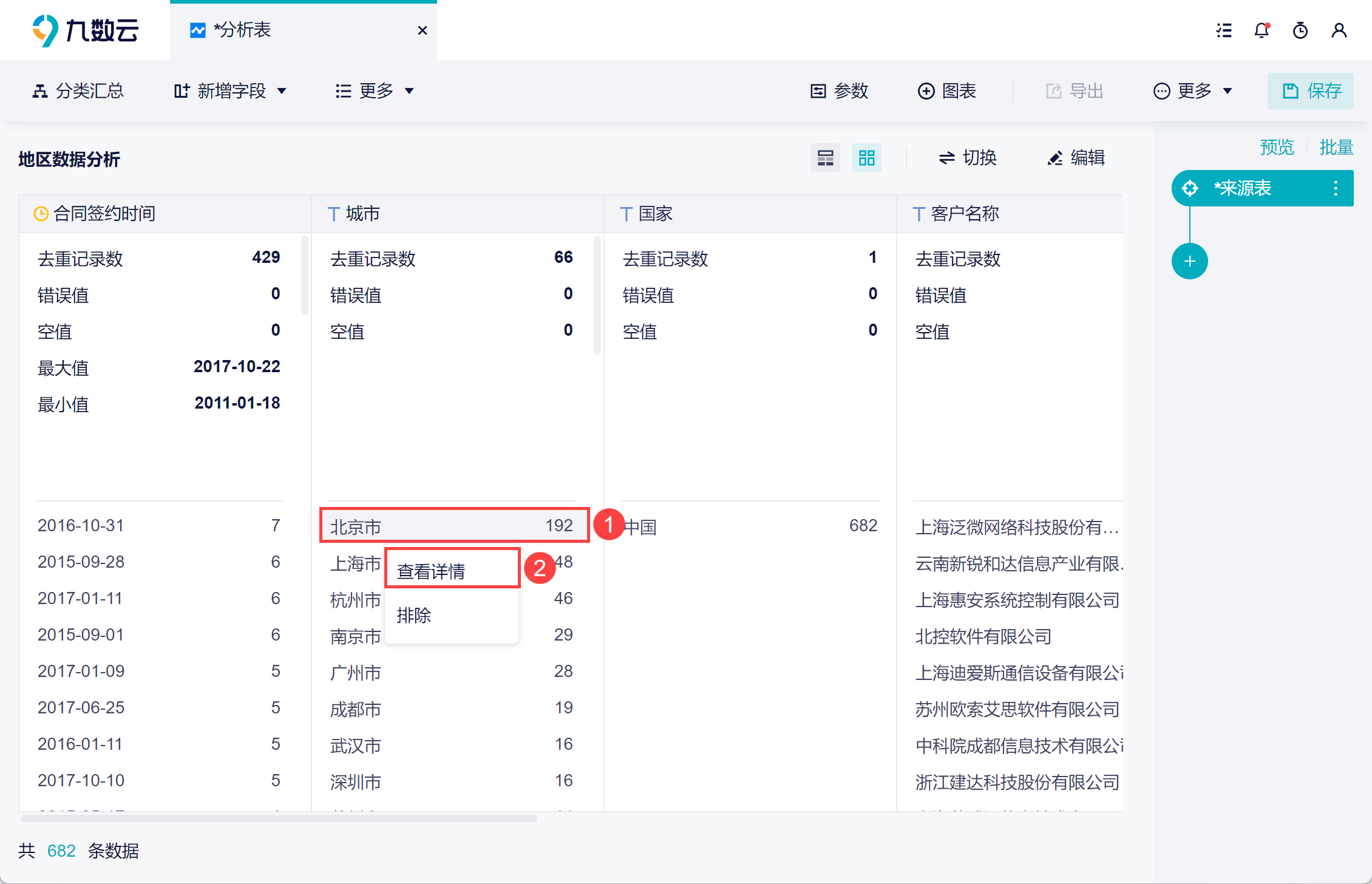
Task: Click the horizontal scrollbar below table
Action: (279, 818)
